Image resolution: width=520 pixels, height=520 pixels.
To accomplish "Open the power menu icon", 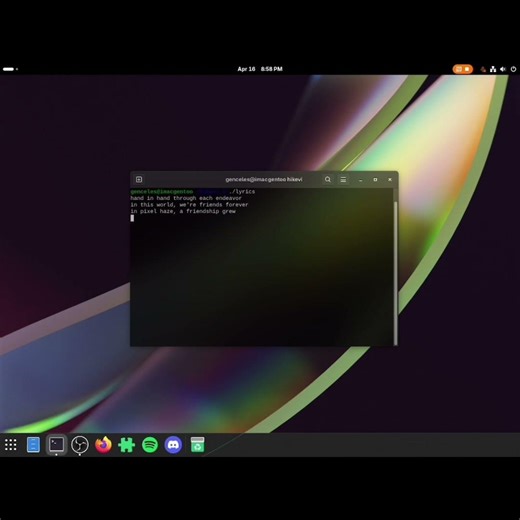I will pos(513,69).
